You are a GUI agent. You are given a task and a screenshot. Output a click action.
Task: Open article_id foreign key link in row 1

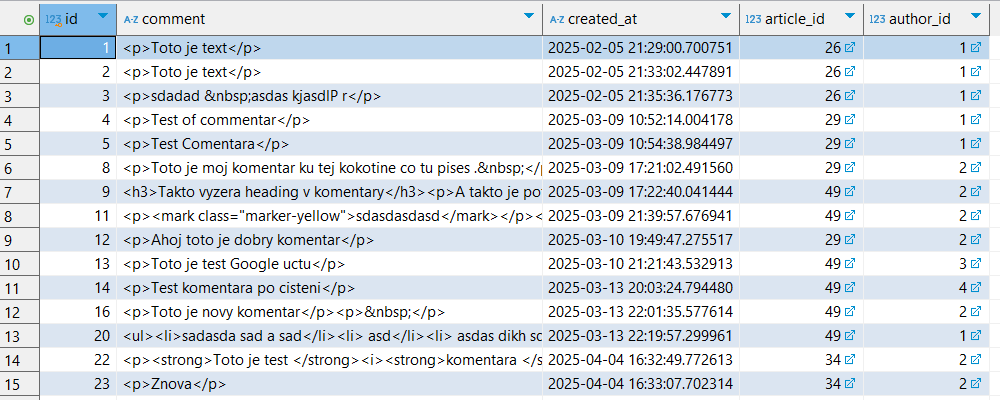pyautogui.click(x=850, y=47)
